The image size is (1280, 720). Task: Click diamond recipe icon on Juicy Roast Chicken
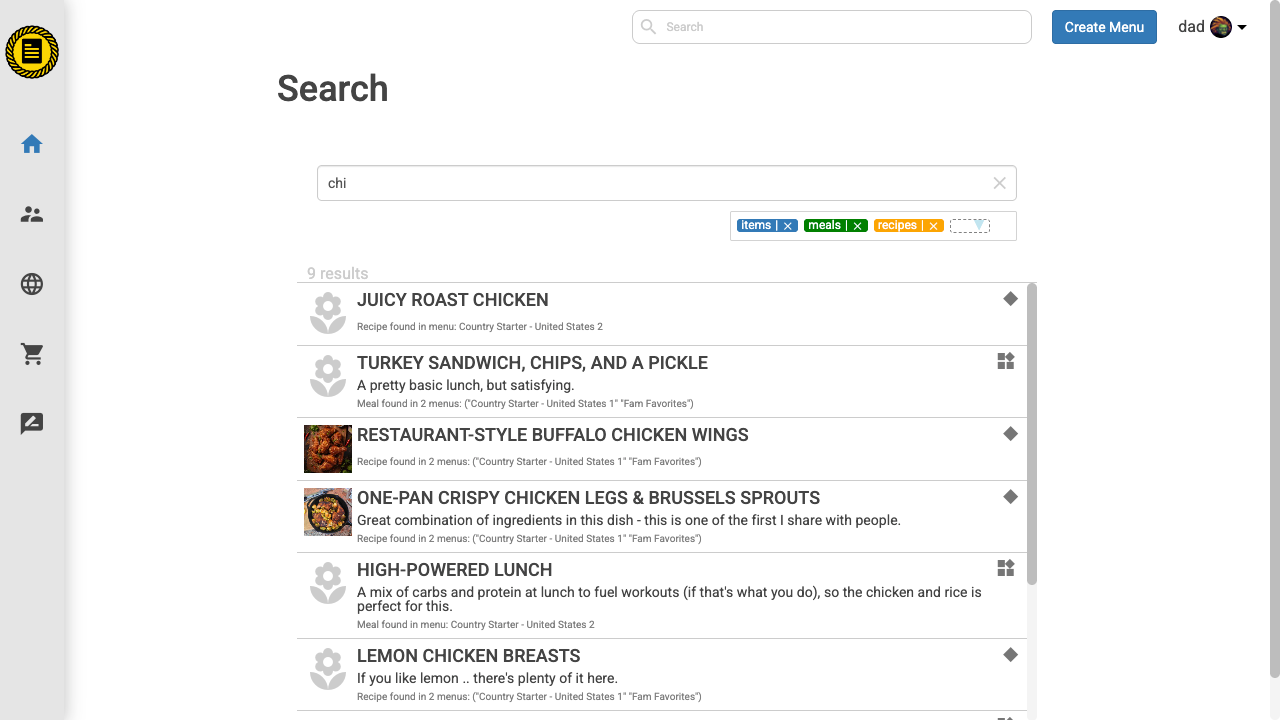coord(1010,299)
